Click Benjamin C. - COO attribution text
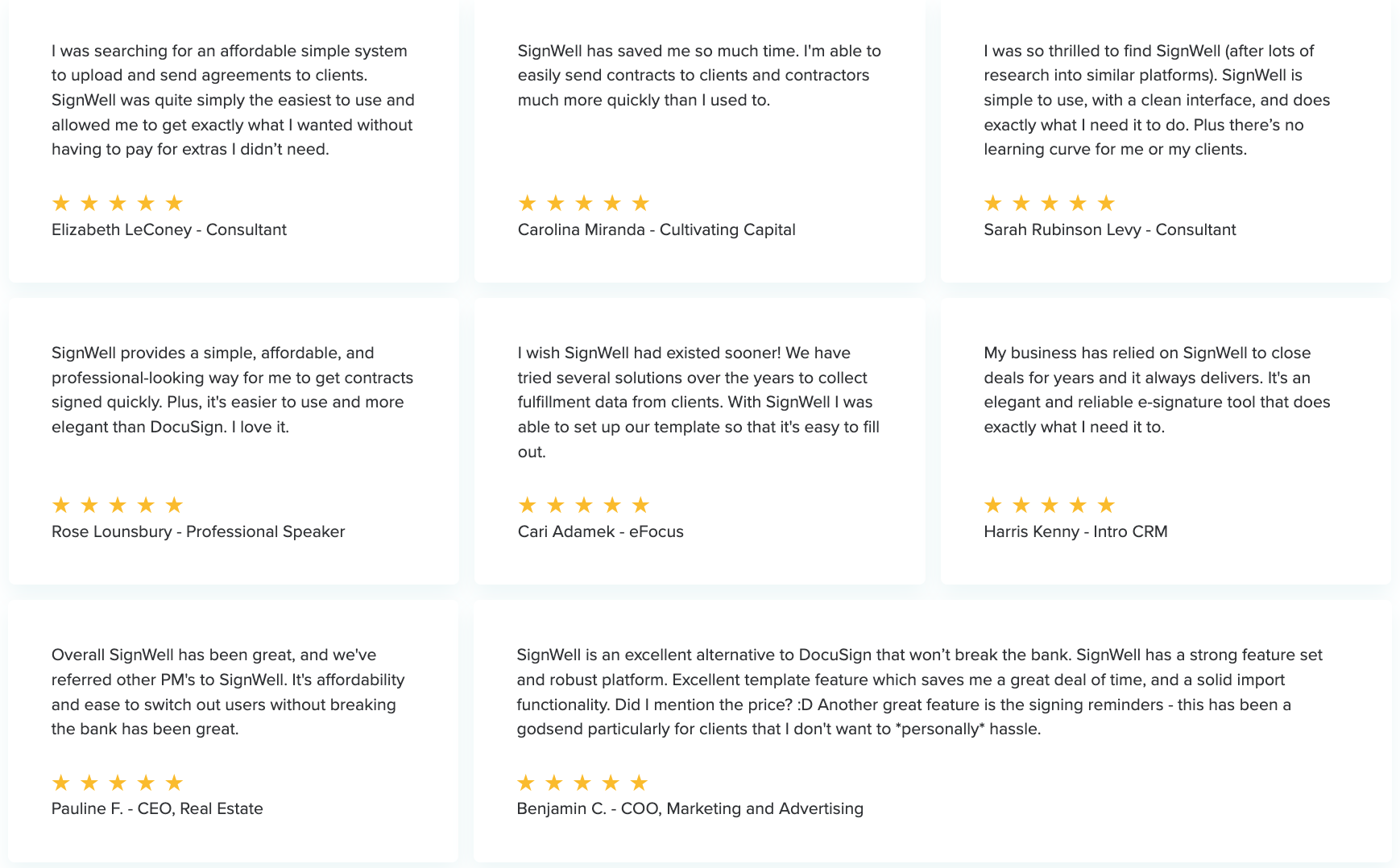This screenshot has height=868, width=1400. [690, 808]
